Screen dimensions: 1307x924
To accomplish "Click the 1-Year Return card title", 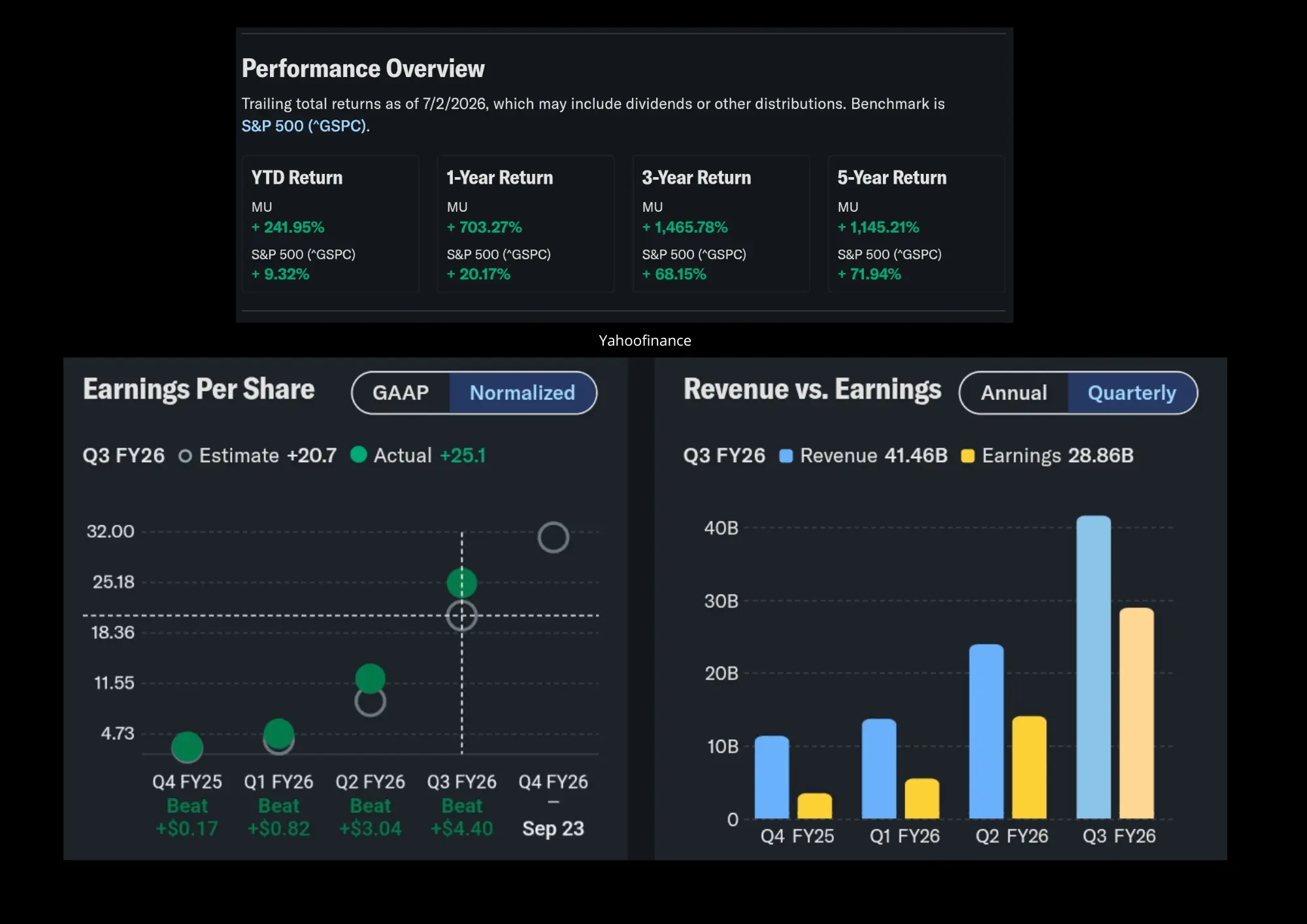I will (500, 178).
